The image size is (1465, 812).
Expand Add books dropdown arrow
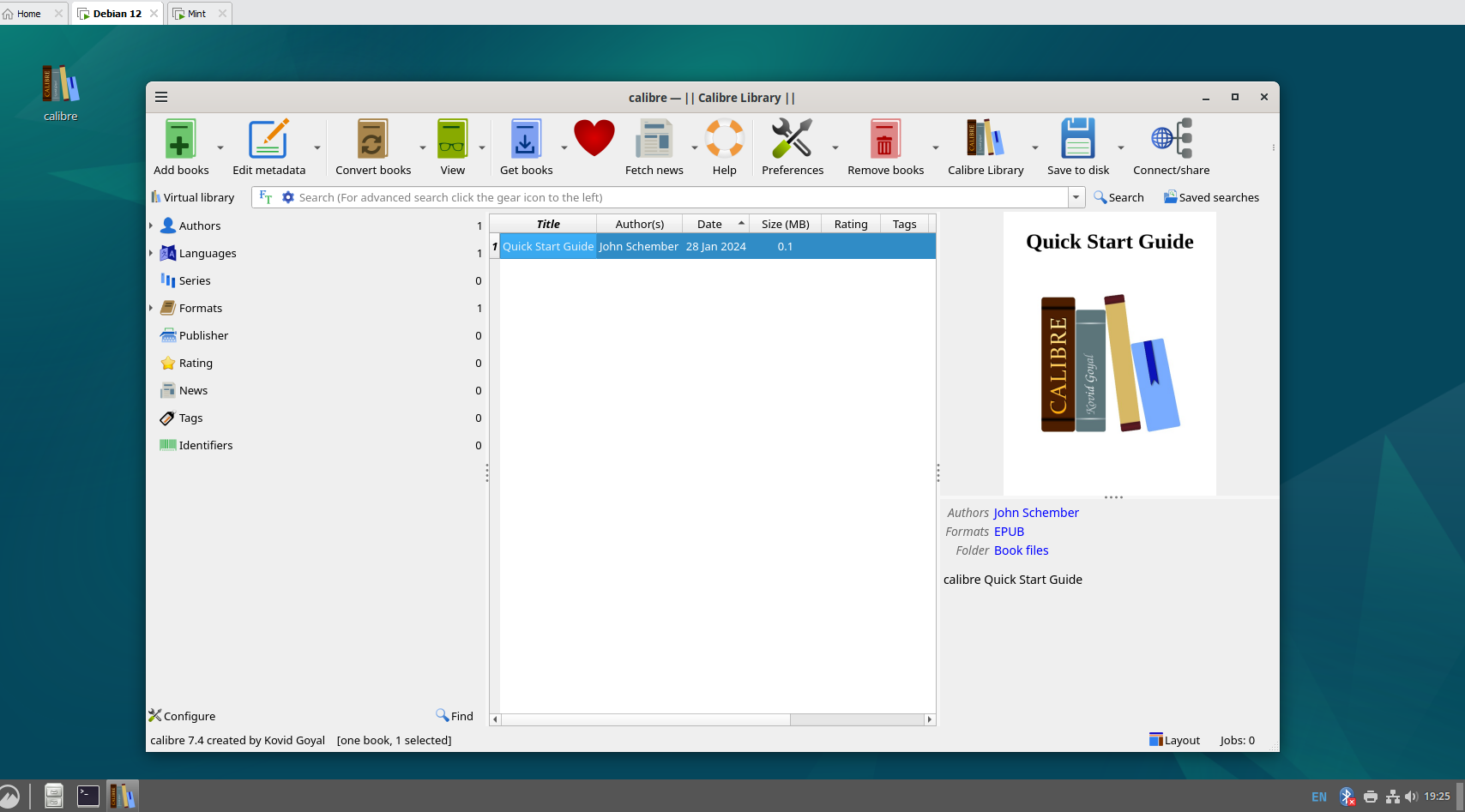(220, 147)
